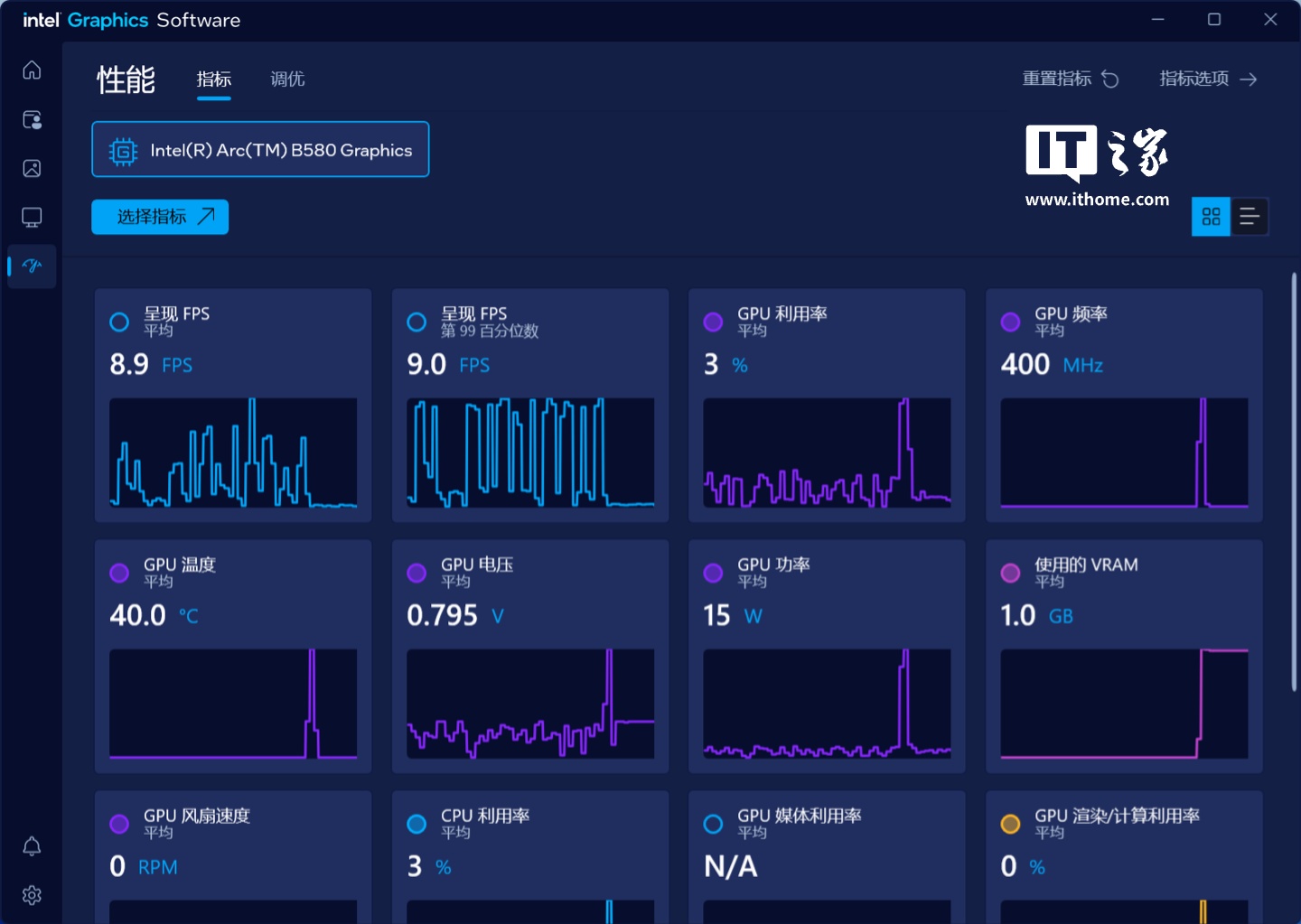The image size is (1301, 924).
Task: Click the second sidebar icon below Home
Action: pyautogui.click(x=32, y=120)
